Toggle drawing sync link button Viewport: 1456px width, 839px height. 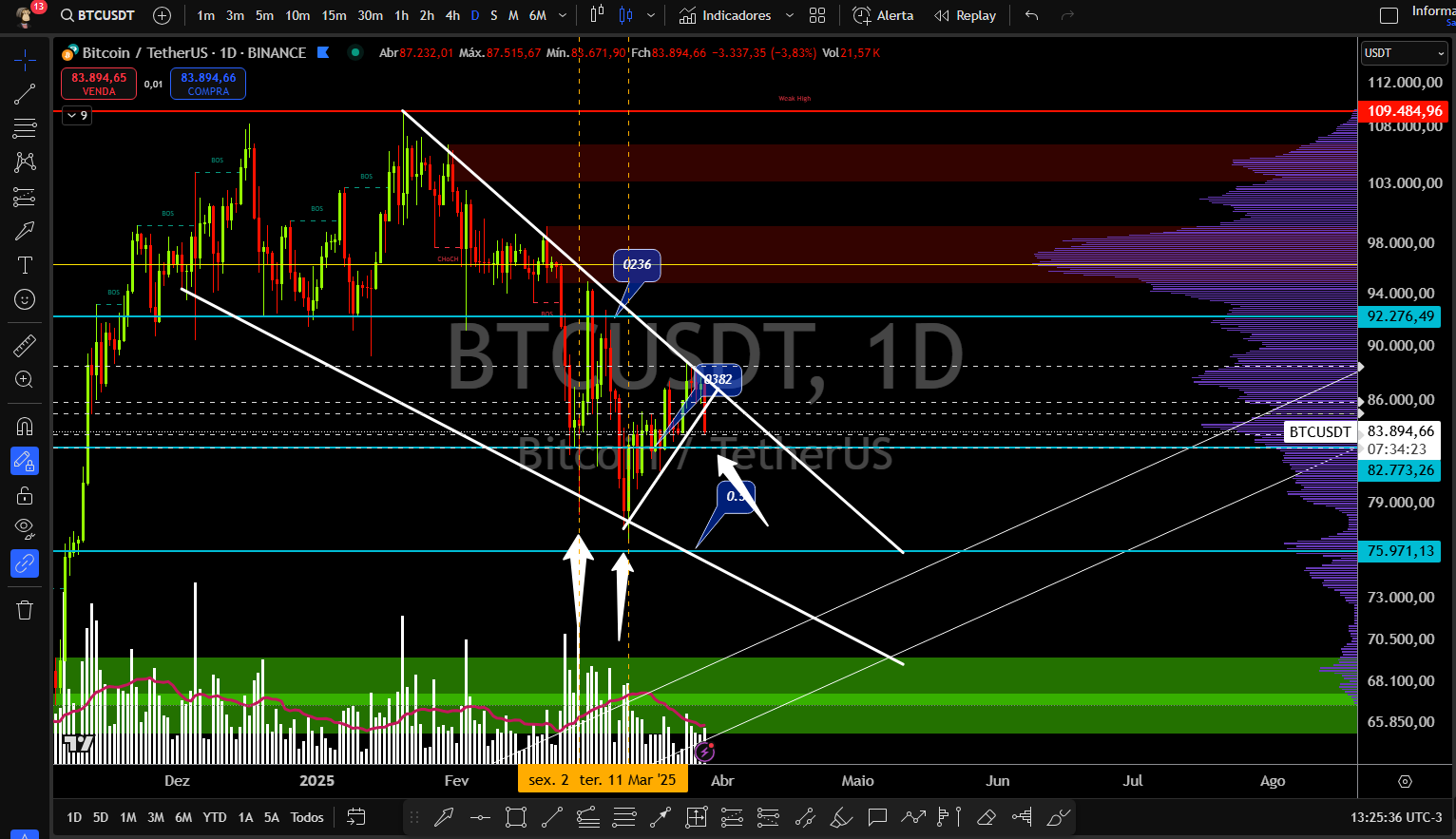[x=25, y=563]
